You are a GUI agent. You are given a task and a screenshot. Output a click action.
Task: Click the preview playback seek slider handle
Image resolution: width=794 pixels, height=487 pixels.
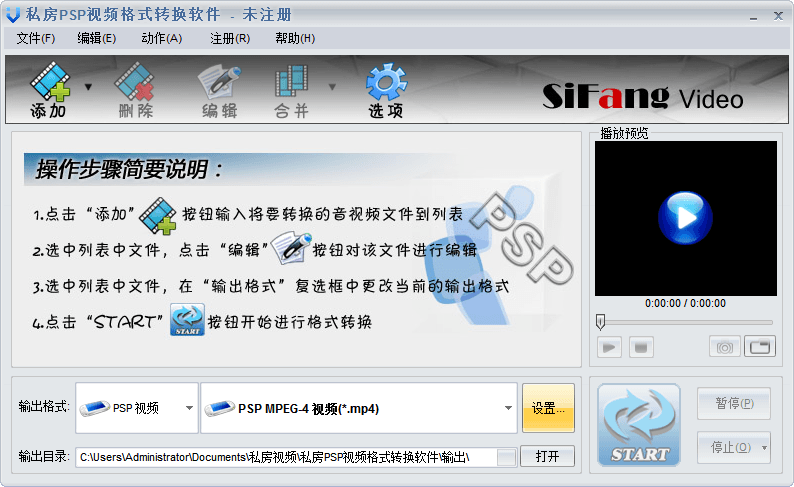(600, 322)
